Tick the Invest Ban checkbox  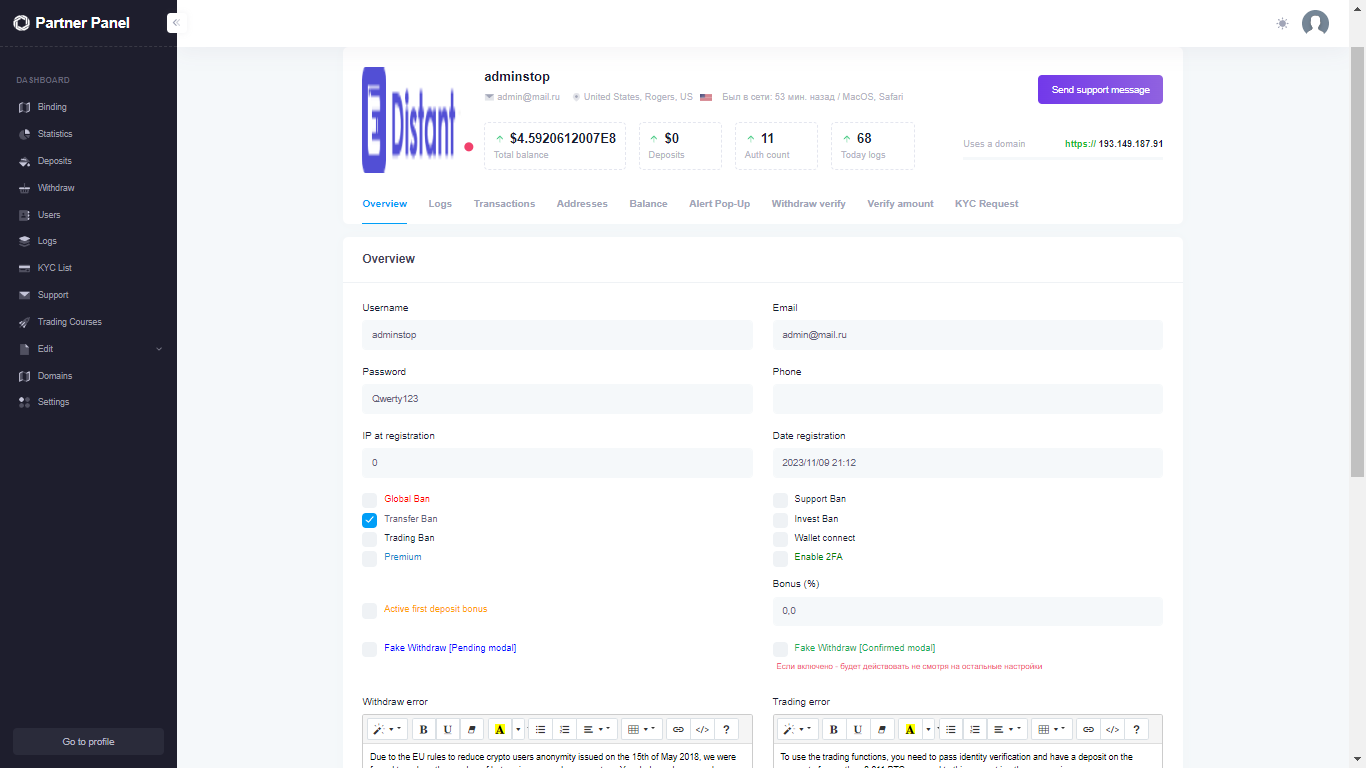click(780, 520)
